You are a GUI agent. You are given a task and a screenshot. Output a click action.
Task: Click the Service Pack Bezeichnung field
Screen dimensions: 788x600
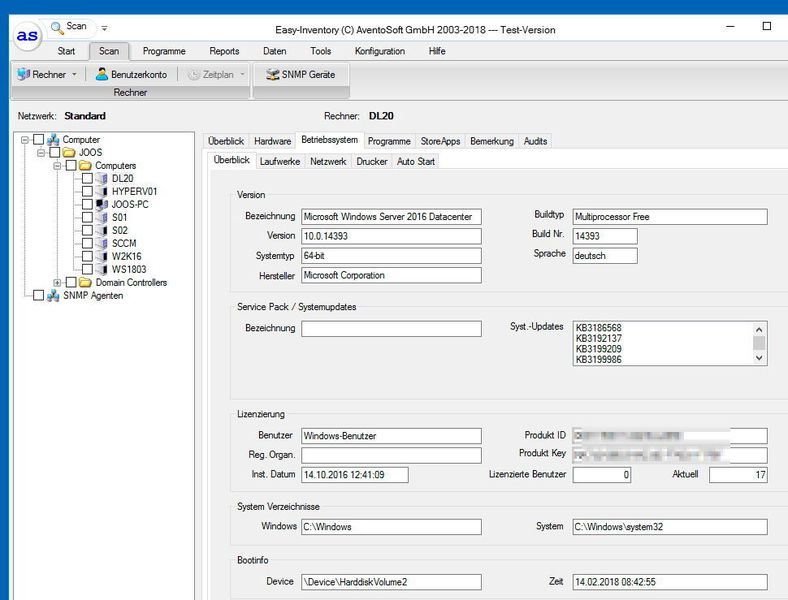(391, 329)
